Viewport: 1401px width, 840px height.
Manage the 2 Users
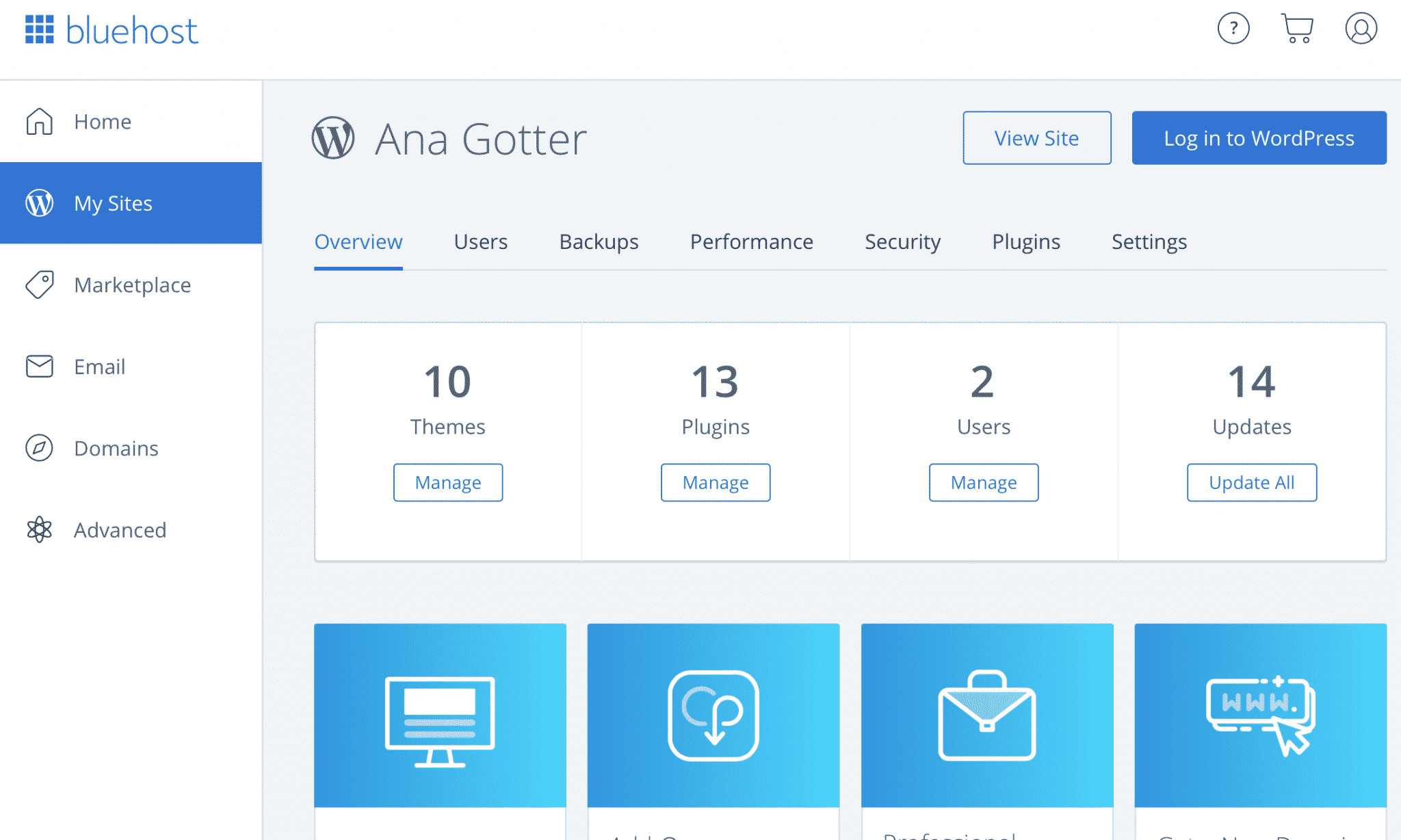(x=984, y=482)
